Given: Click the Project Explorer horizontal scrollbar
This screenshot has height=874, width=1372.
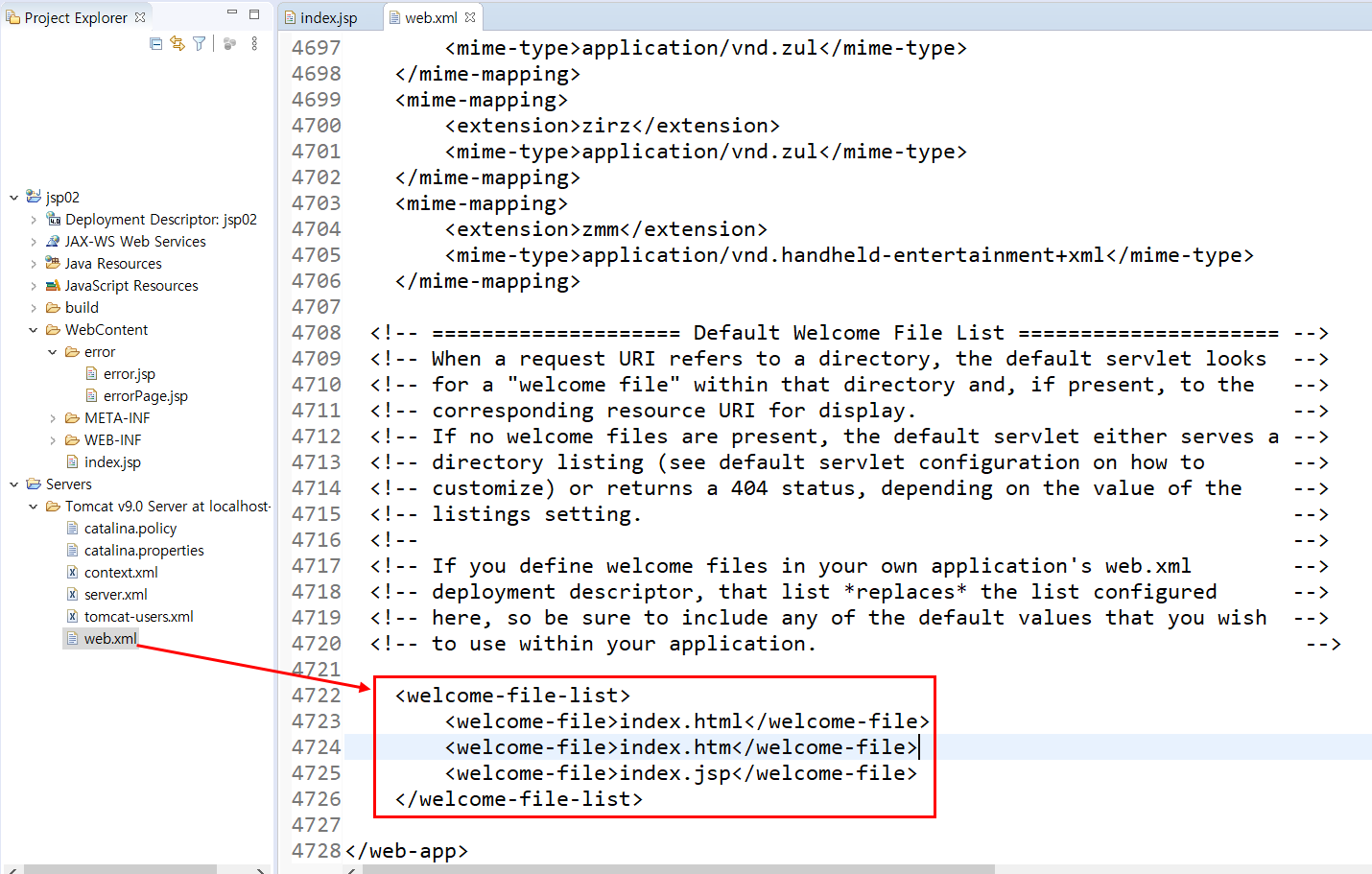Looking at the screenshot, I should [x=120, y=869].
